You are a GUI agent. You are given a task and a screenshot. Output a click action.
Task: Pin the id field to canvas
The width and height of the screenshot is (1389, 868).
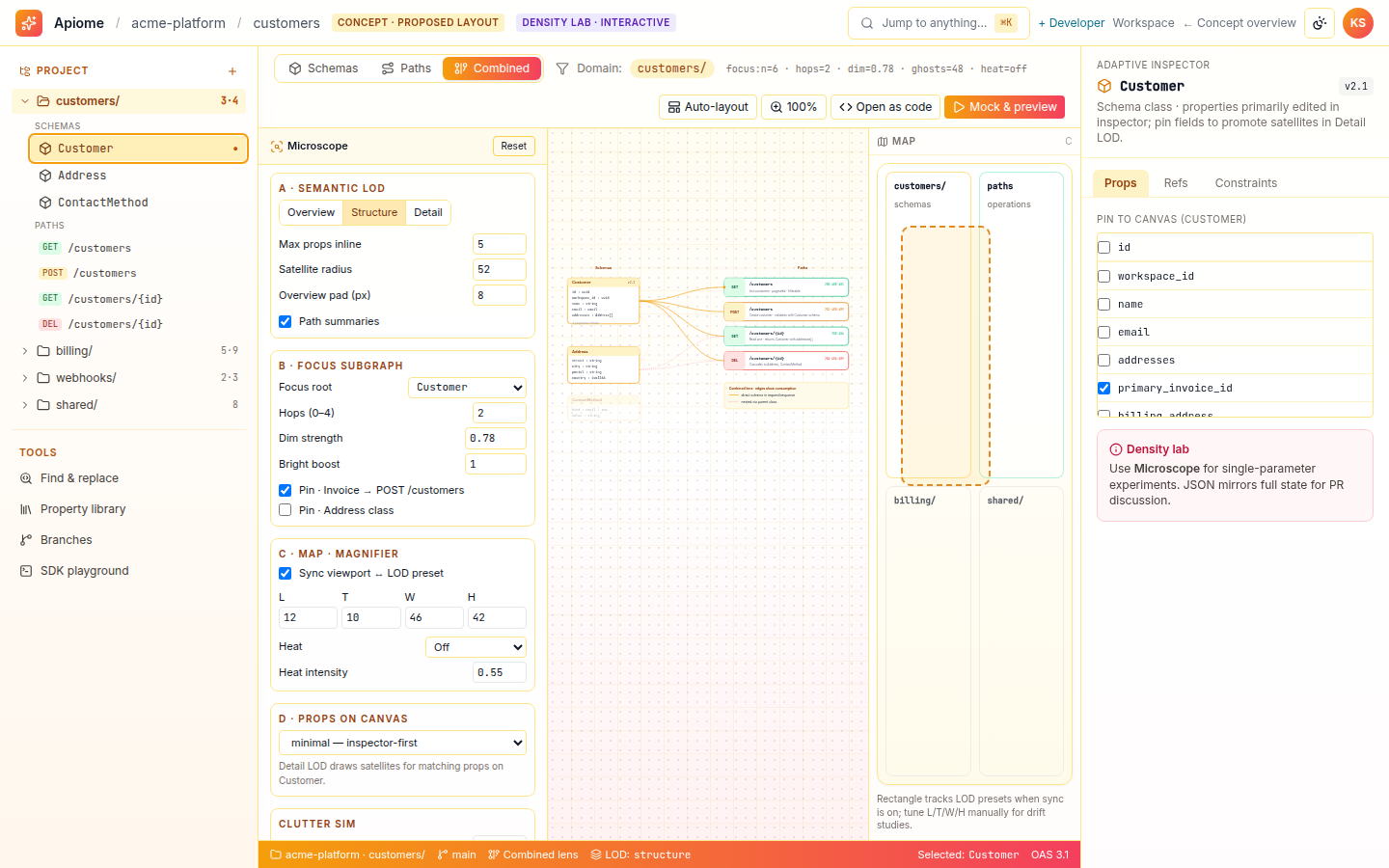tap(1104, 248)
